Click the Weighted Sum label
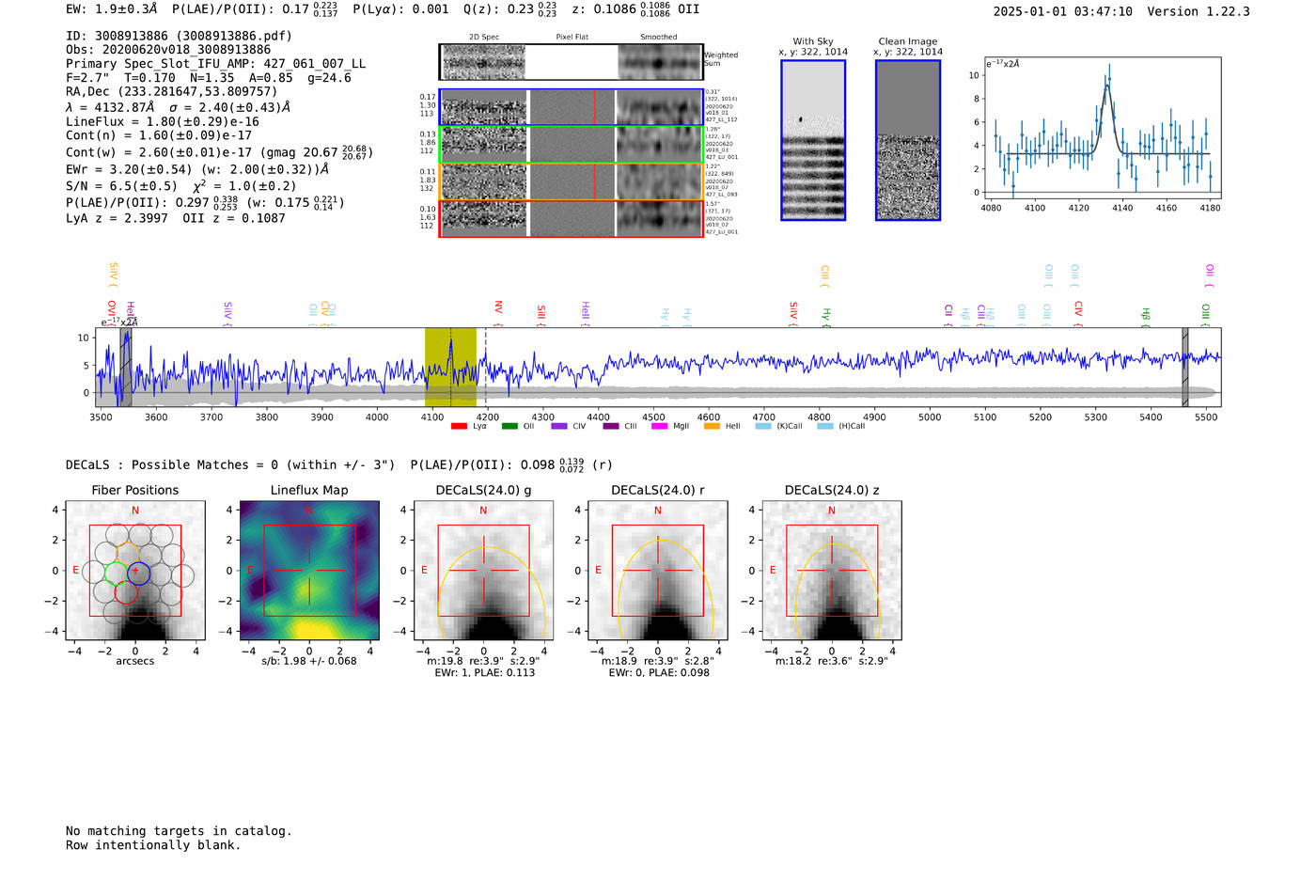 721,59
